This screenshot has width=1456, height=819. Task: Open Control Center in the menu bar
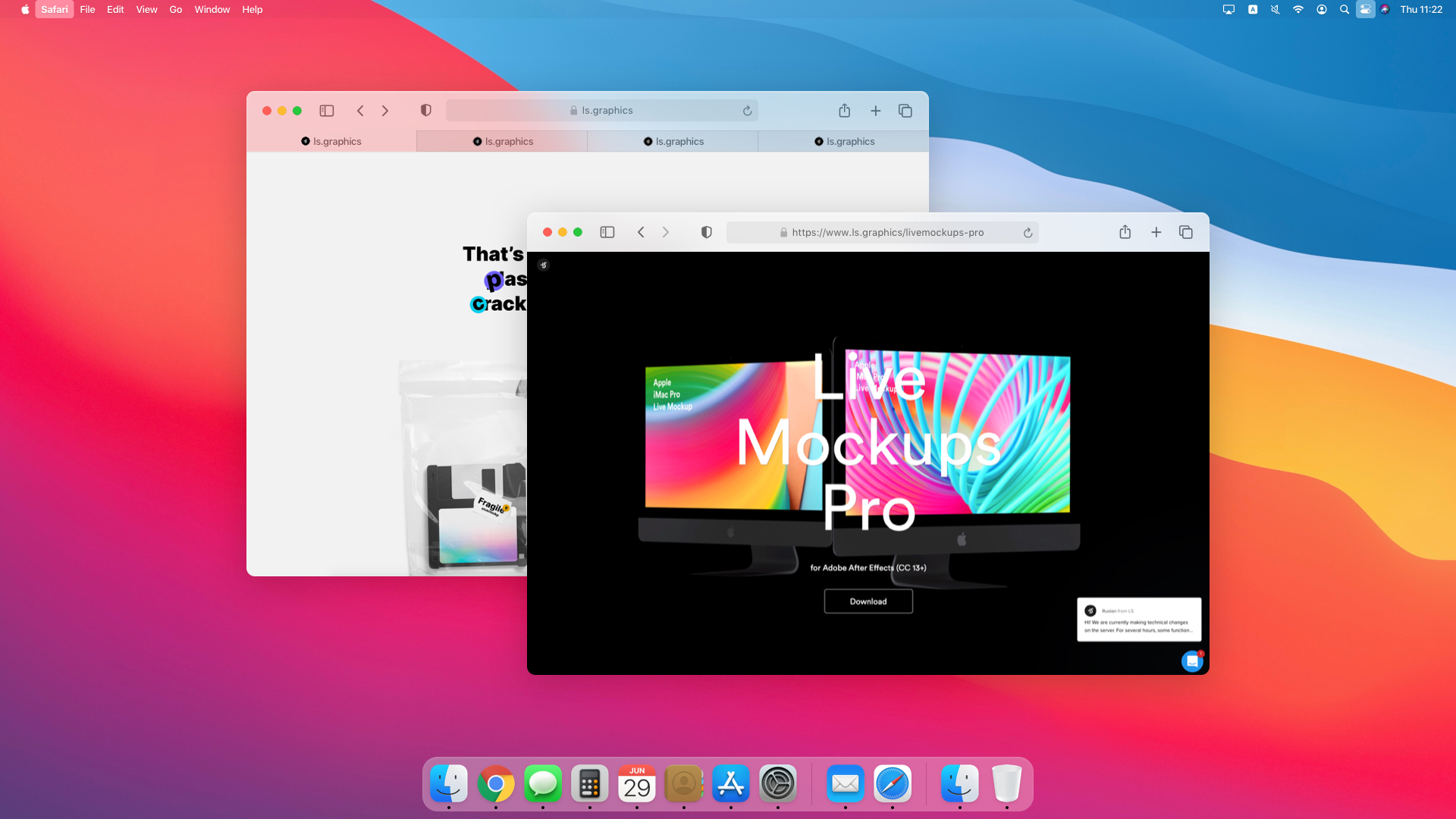(x=1366, y=9)
